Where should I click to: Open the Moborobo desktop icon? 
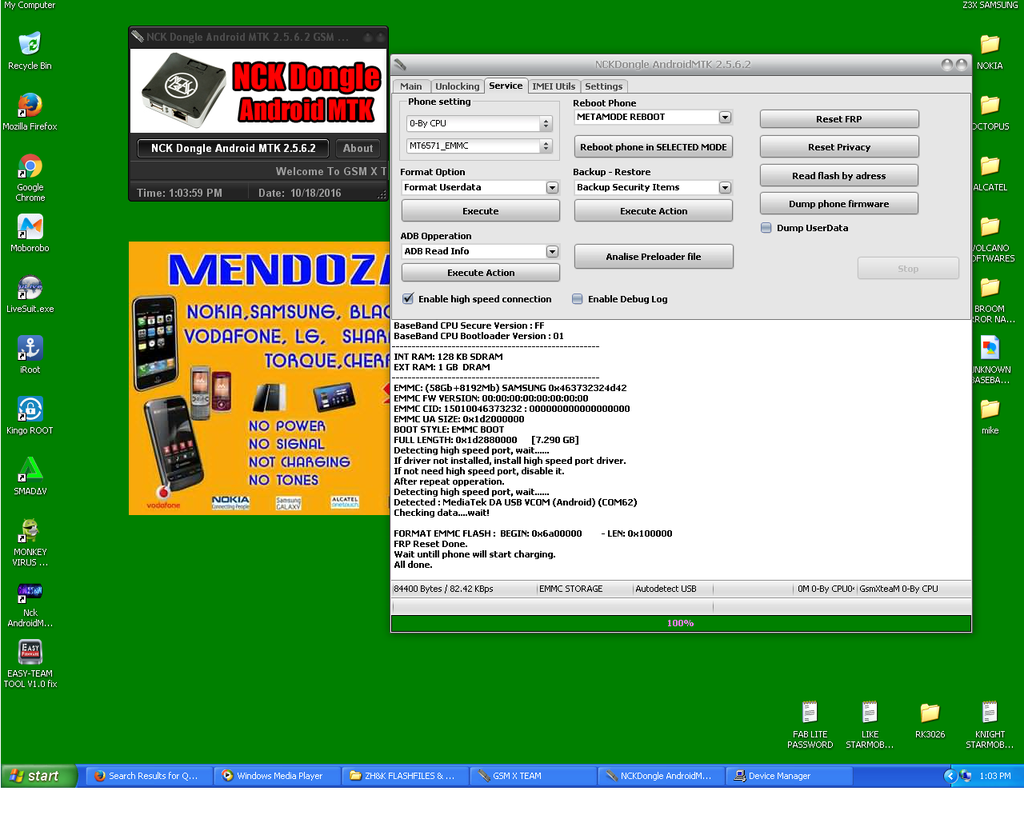(x=30, y=228)
